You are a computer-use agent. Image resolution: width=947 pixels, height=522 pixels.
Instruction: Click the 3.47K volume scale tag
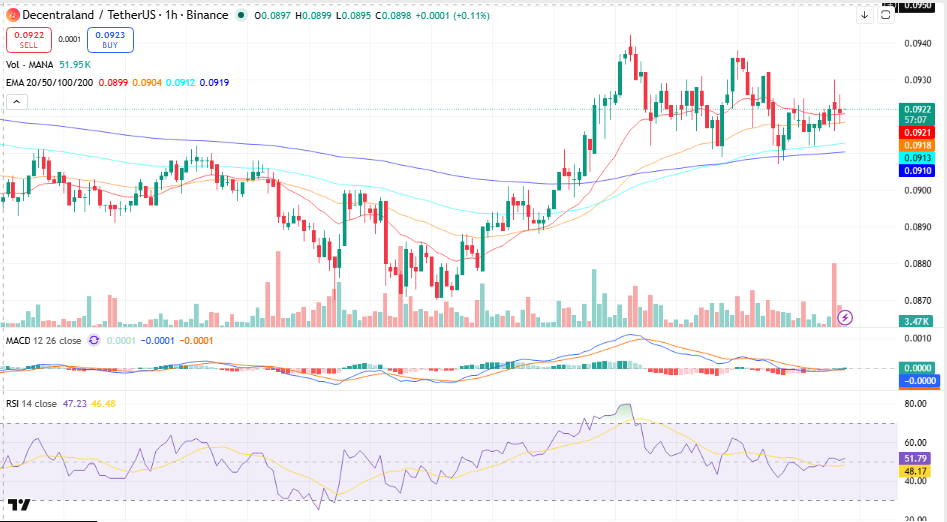tap(917, 321)
